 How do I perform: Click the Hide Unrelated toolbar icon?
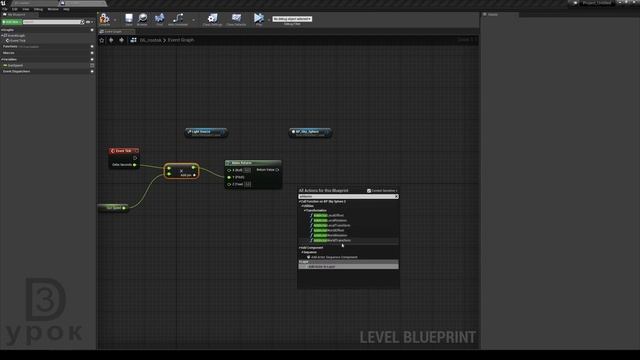point(178,18)
